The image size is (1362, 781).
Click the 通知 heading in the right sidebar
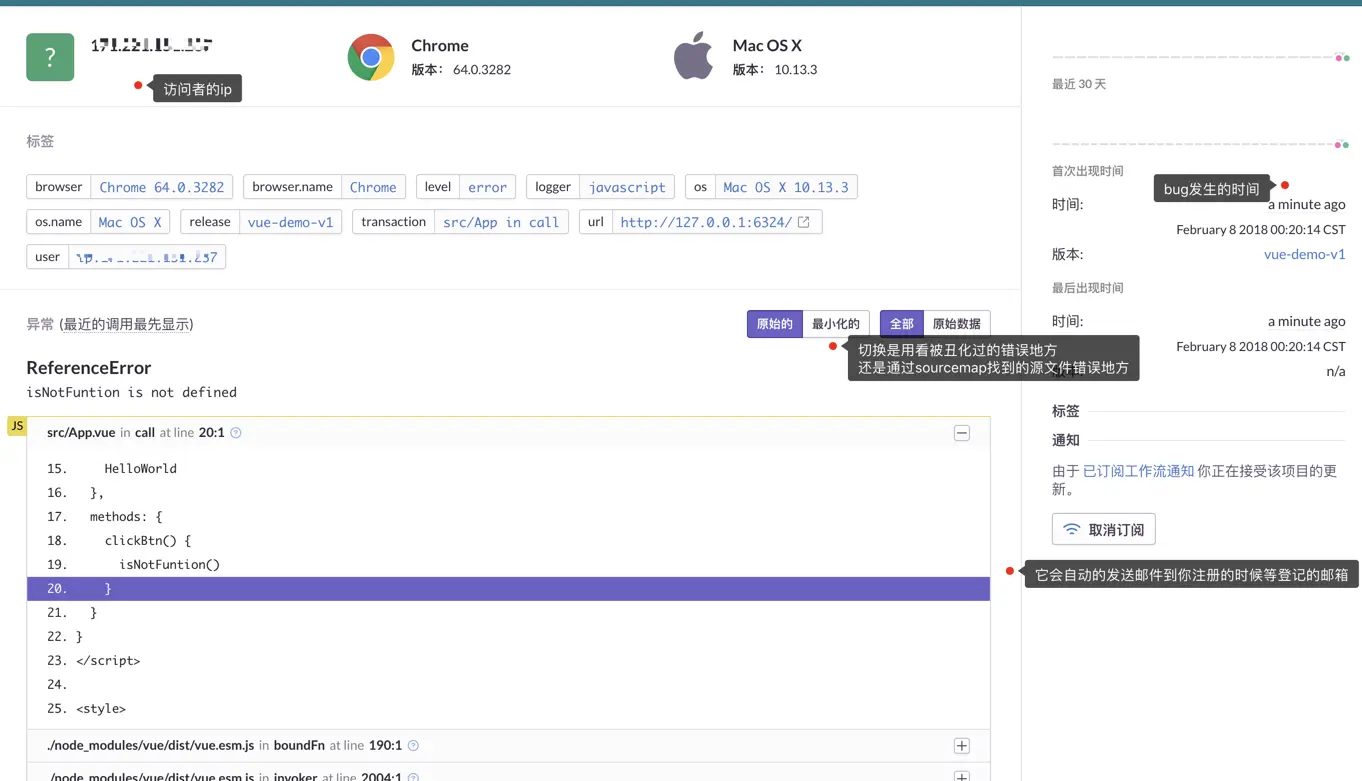click(x=1066, y=440)
